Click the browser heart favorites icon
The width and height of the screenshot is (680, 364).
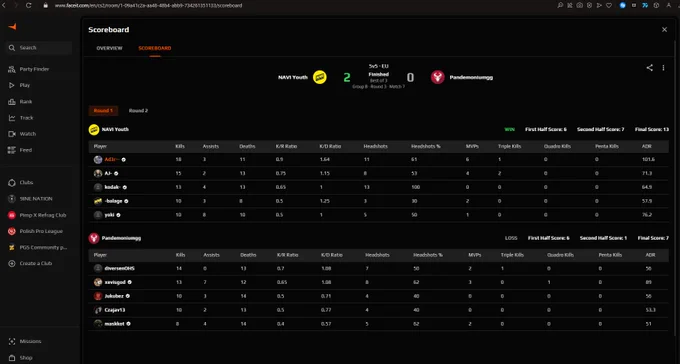click(x=609, y=5)
